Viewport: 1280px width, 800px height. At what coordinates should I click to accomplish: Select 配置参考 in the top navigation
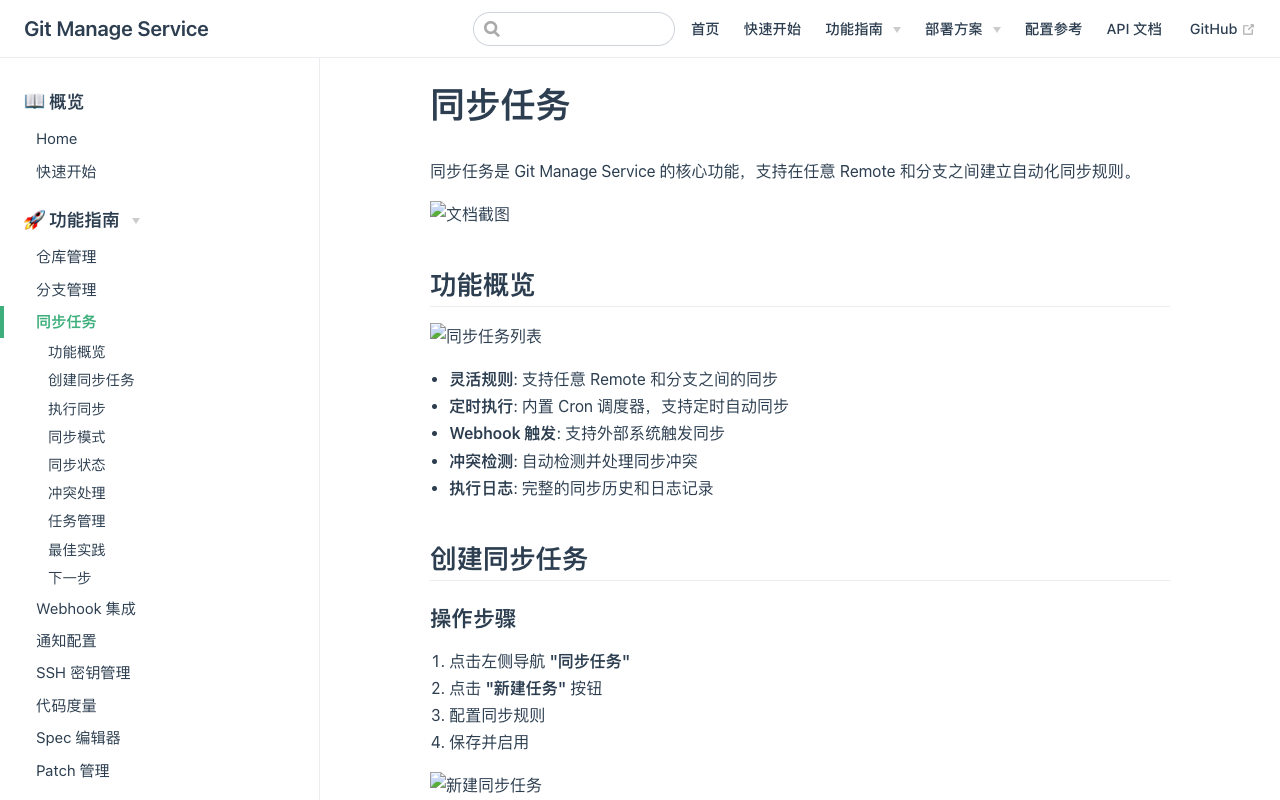(x=1053, y=29)
